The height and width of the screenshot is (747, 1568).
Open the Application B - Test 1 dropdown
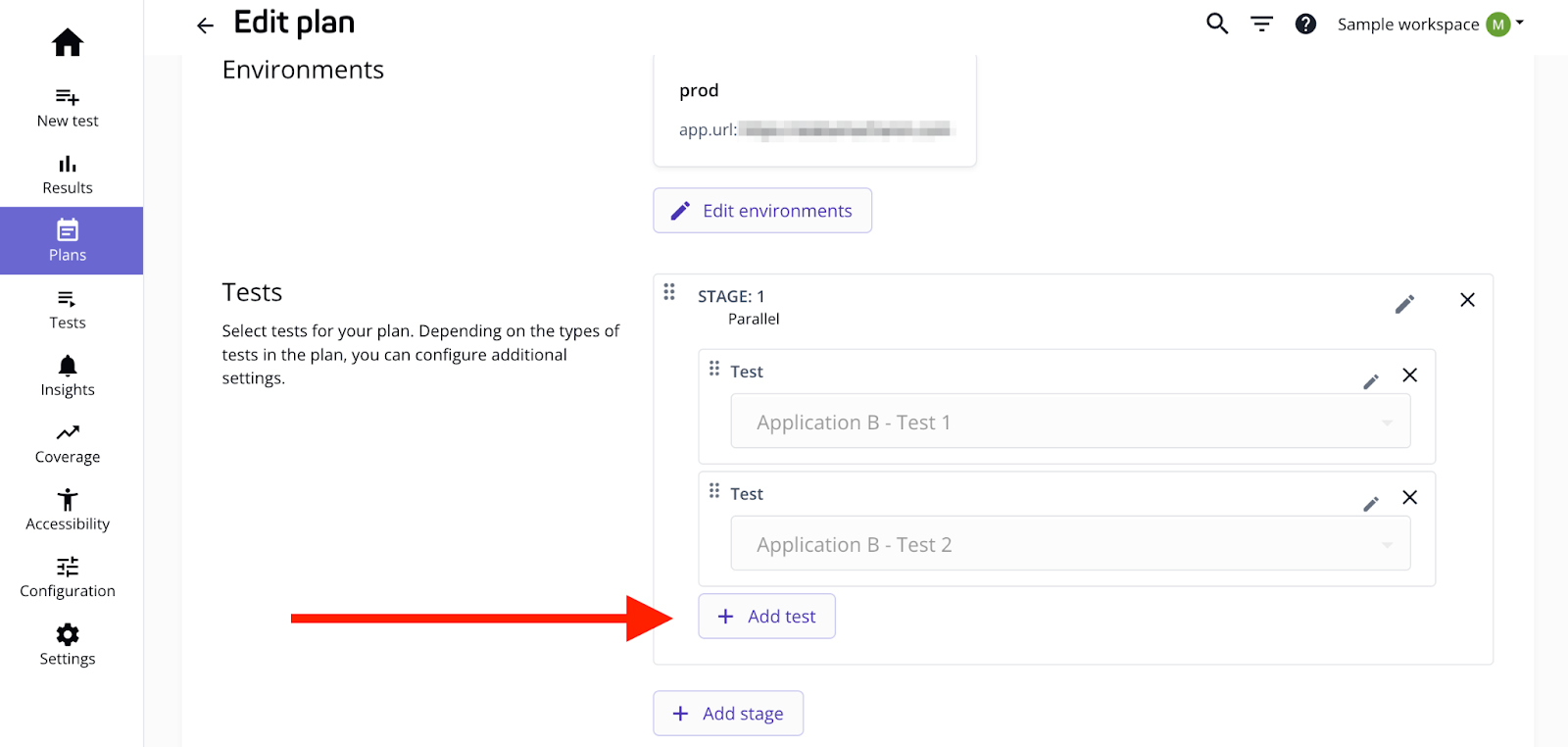coord(1070,421)
